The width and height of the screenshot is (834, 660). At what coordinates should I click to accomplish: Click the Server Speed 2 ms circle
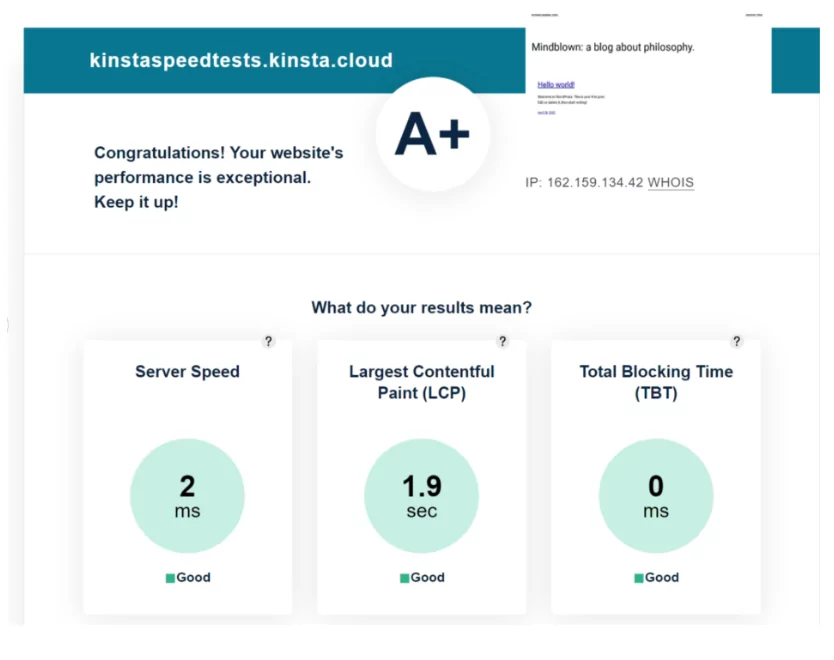tap(187, 495)
